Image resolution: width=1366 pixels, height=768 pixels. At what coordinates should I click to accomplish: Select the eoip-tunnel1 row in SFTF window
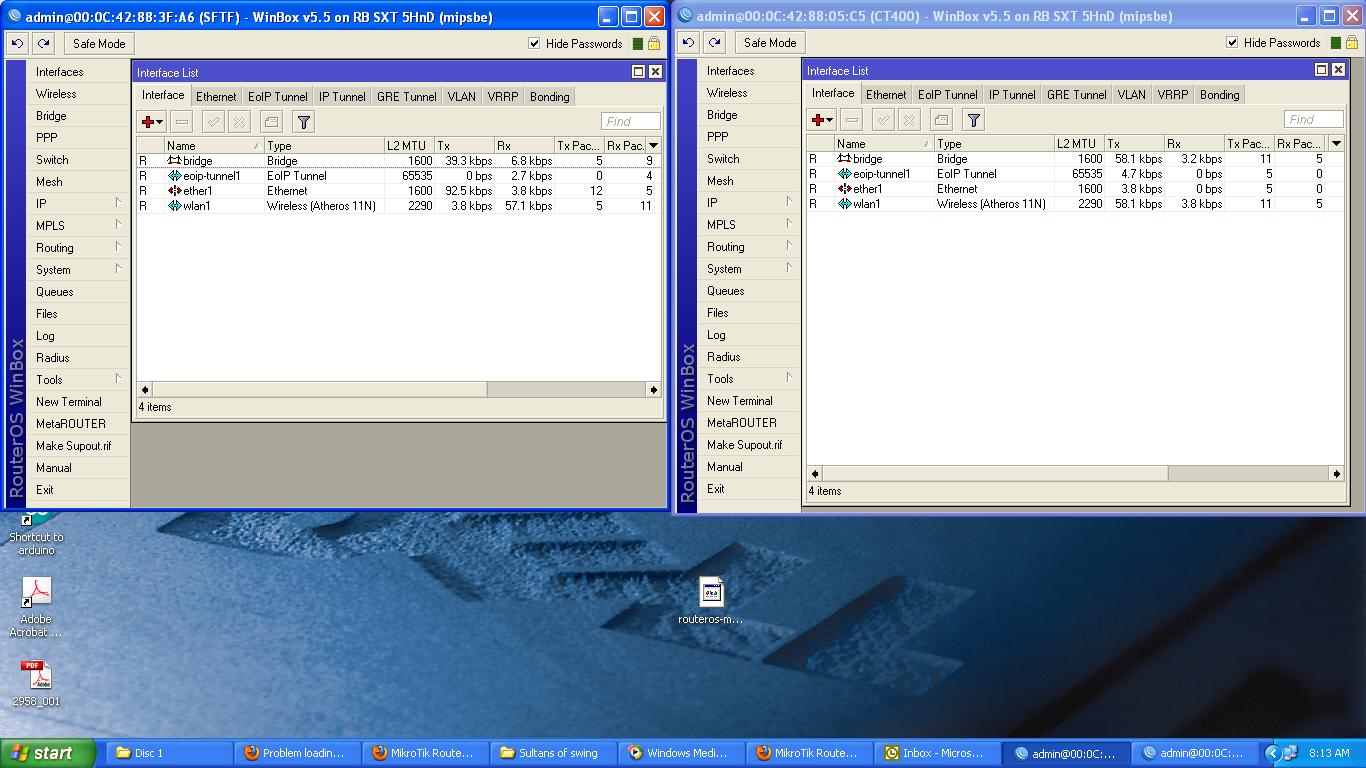point(397,176)
